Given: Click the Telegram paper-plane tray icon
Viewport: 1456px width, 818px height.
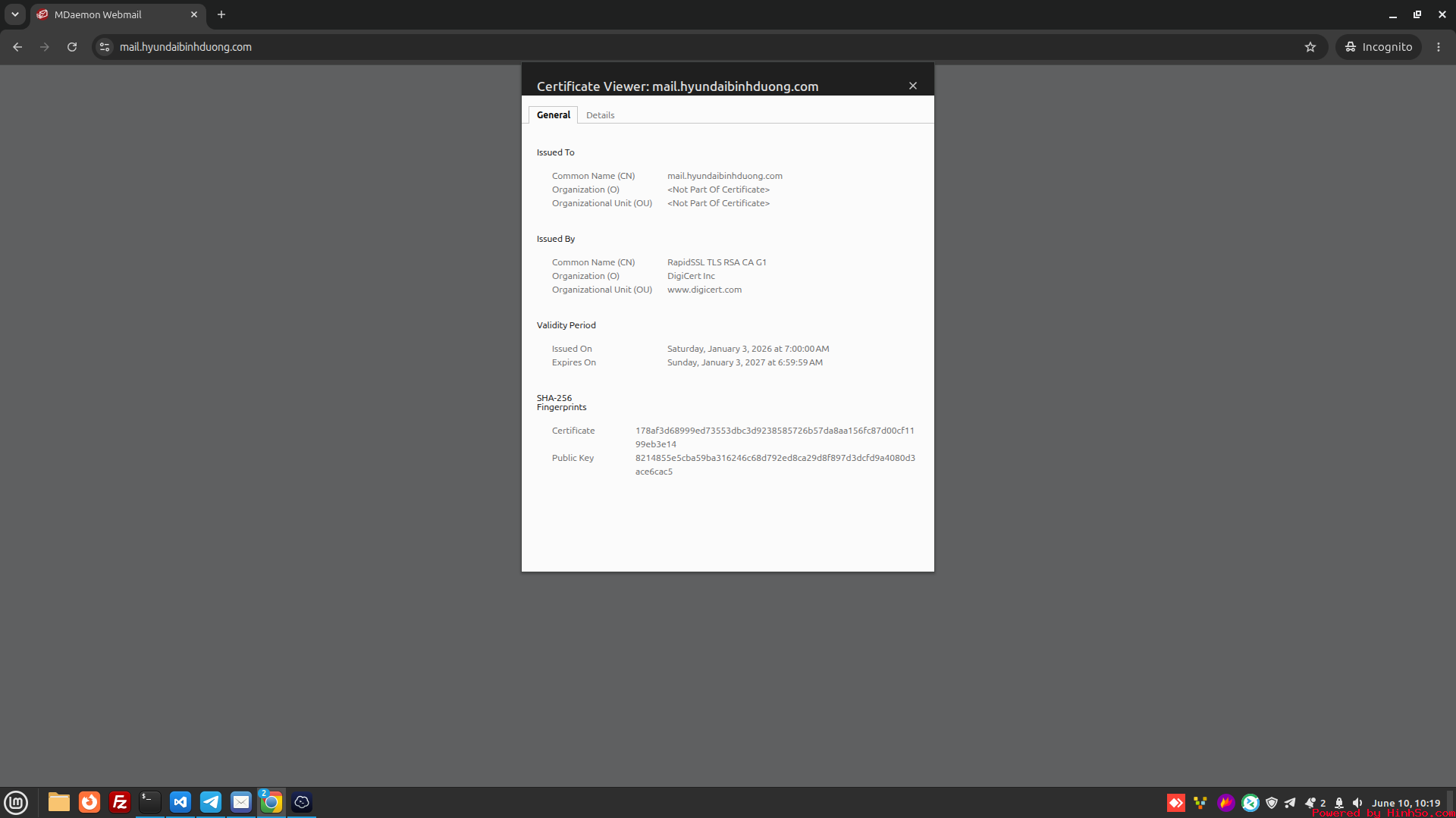Looking at the screenshot, I should pos(1290,803).
